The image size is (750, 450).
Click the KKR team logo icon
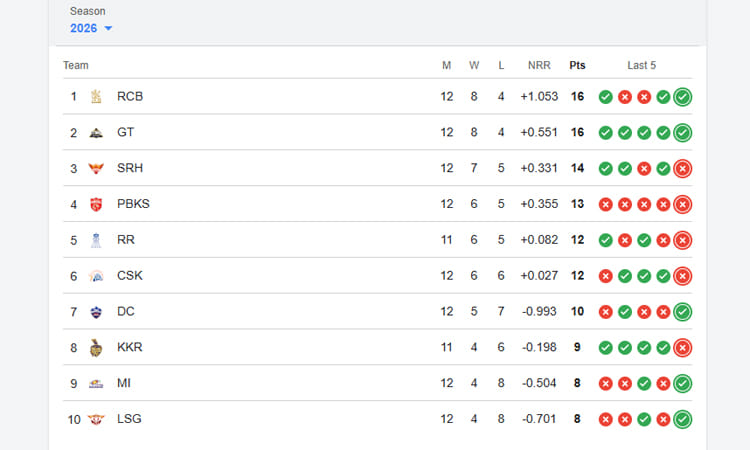96,348
